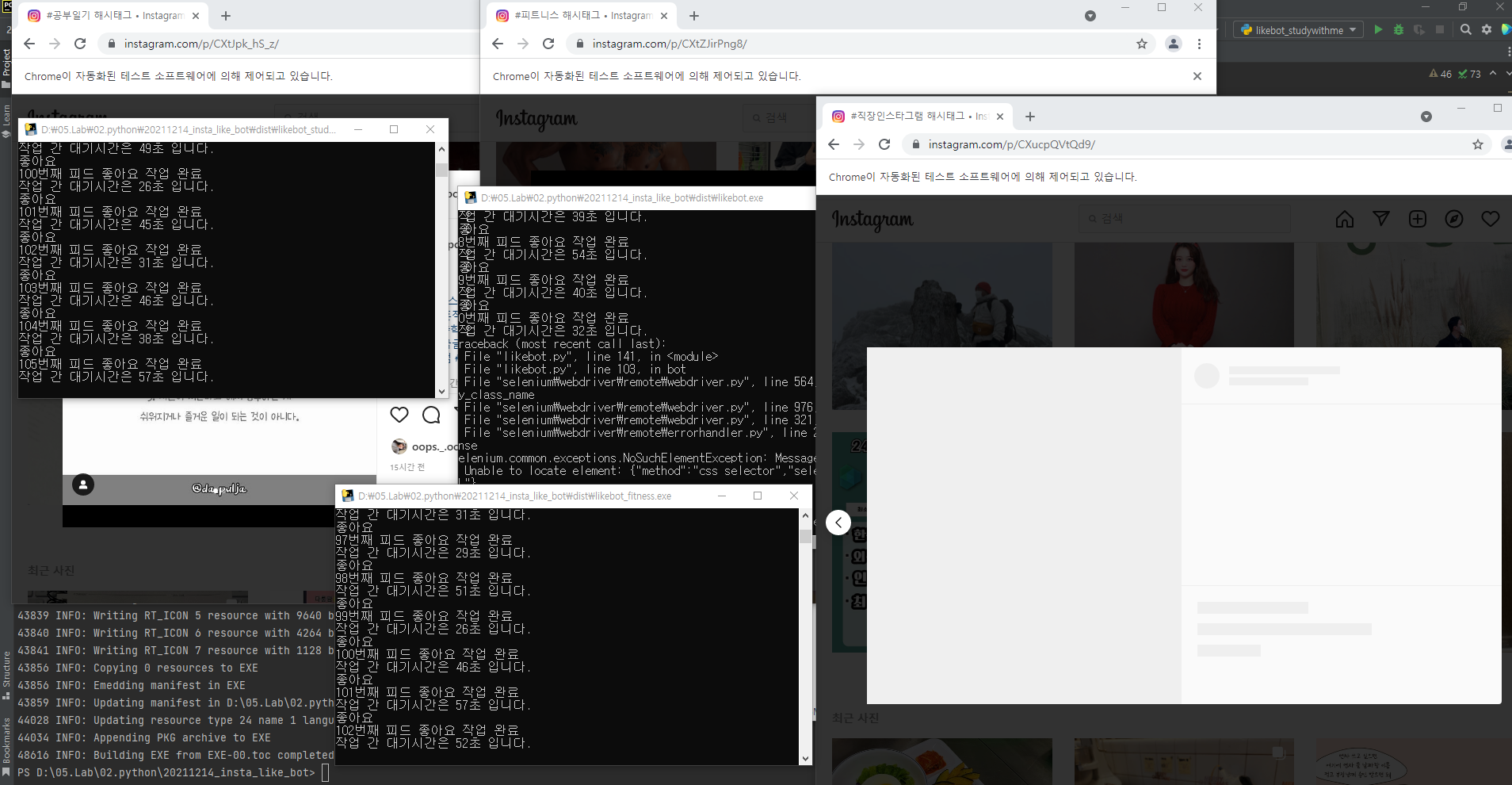Close the #직장인스타그램 tab with its X
The height and width of the screenshot is (785, 1512).
pyautogui.click(x=1000, y=117)
